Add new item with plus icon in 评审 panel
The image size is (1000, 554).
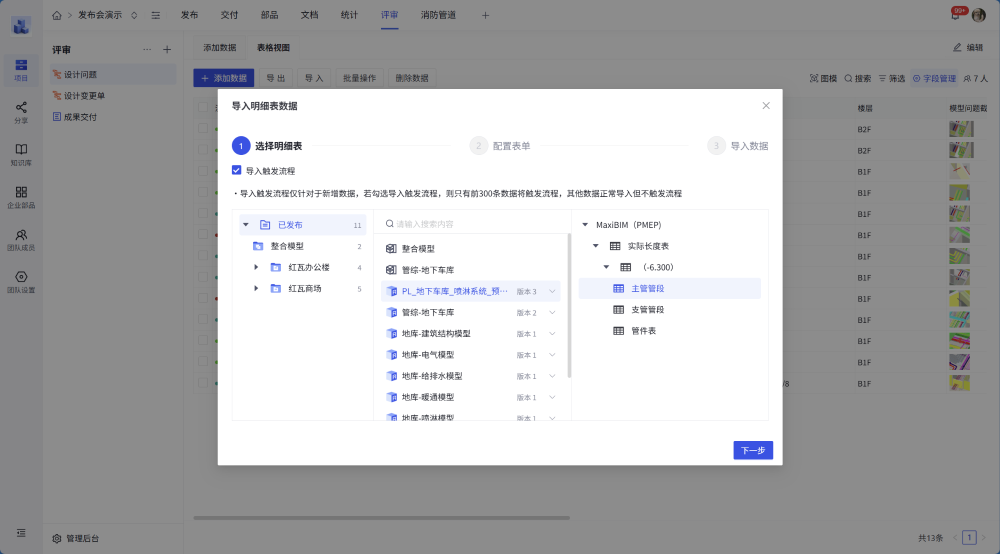click(167, 49)
